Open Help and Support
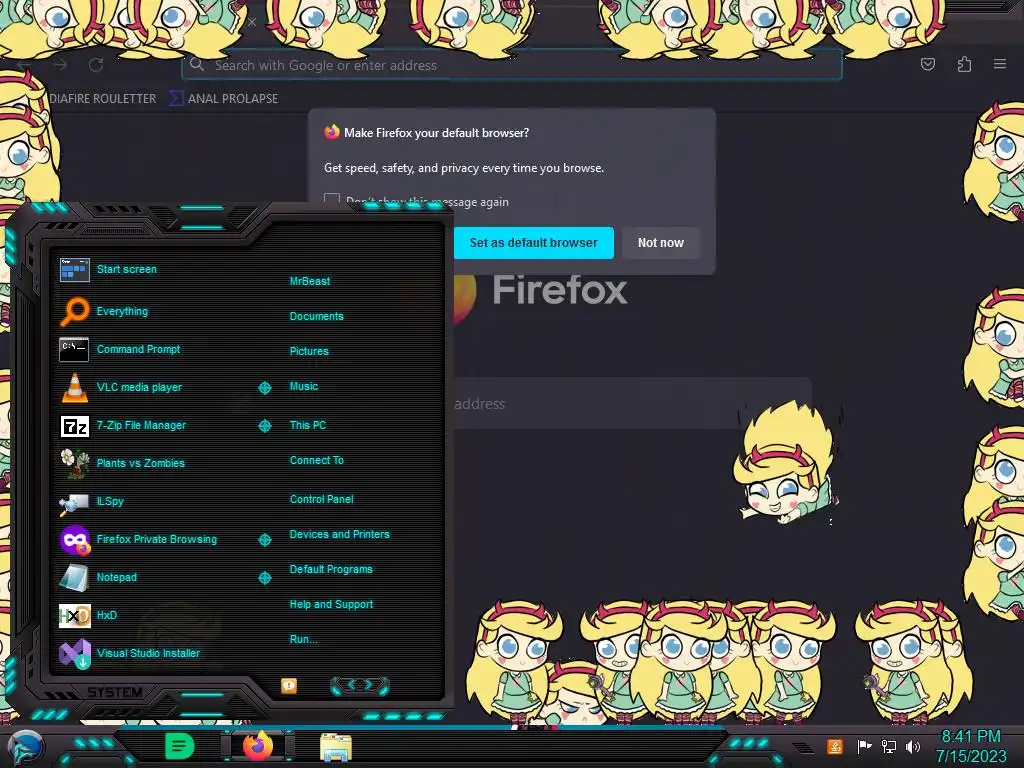 coord(331,604)
